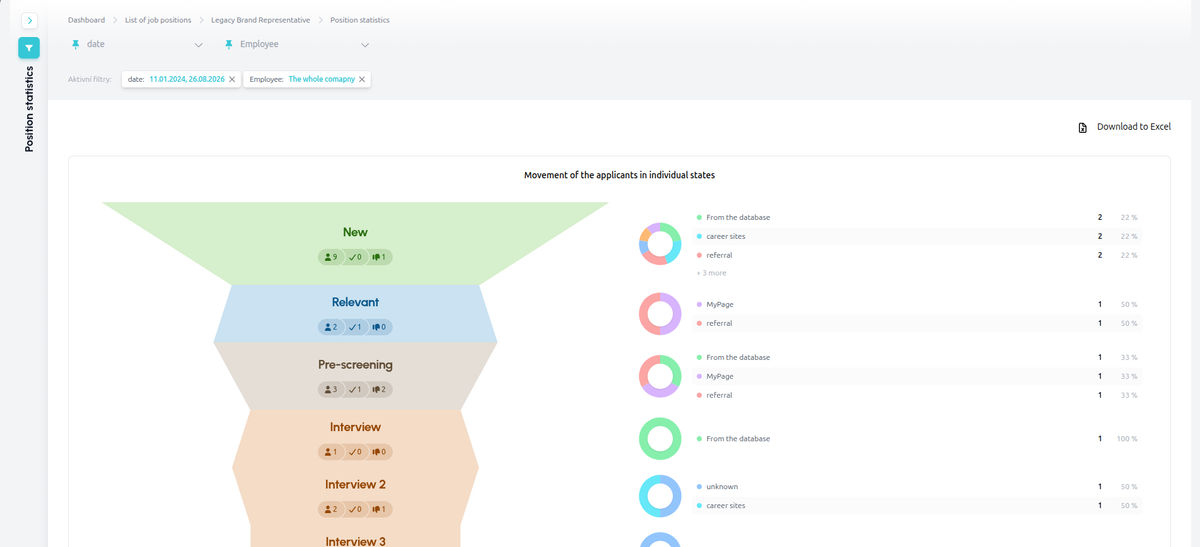Screen dimensions: 1200x547
Task: Click the applicants count badge in Interview 2
Action: pos(330,509)
